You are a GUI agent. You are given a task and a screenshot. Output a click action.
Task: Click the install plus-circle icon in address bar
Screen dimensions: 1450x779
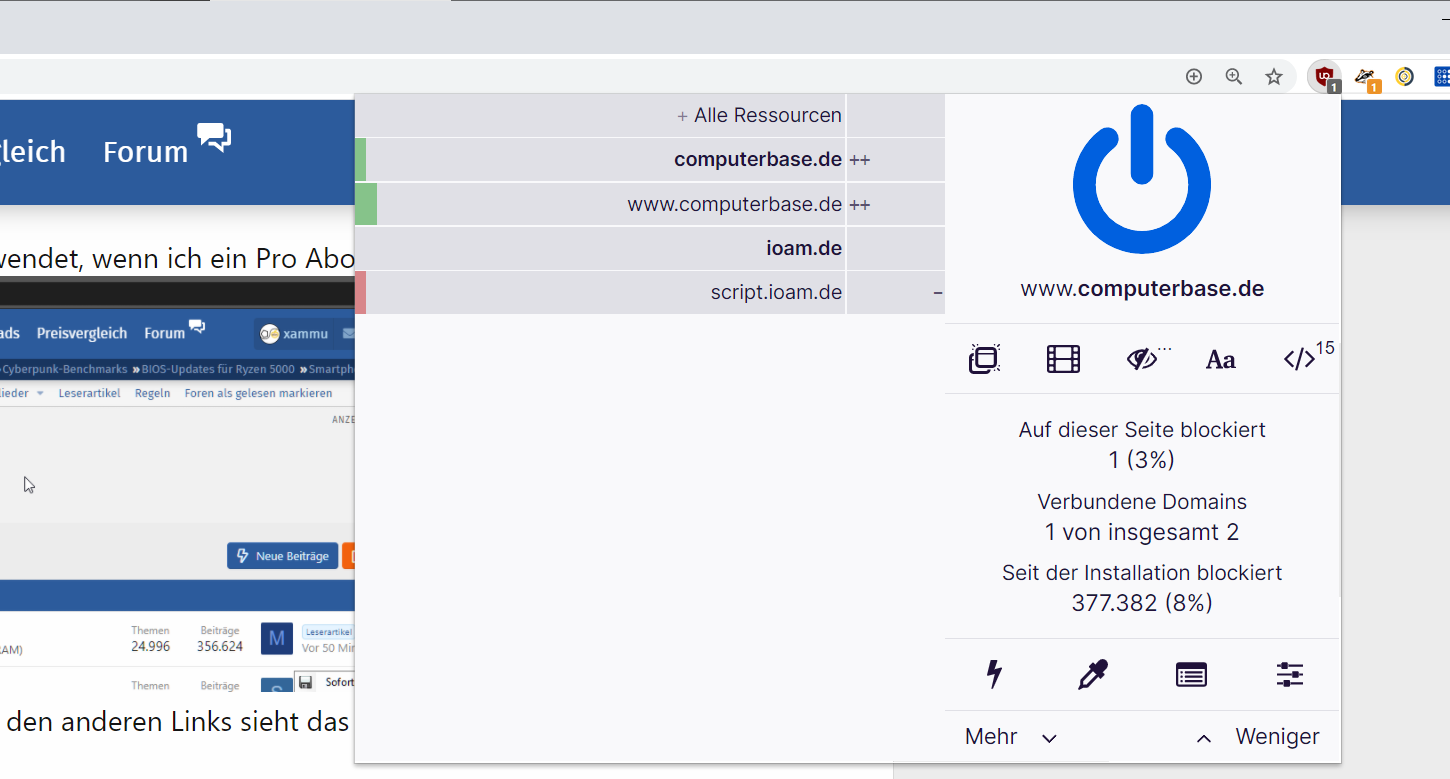pyautogui.click(x=1194, y=77)
